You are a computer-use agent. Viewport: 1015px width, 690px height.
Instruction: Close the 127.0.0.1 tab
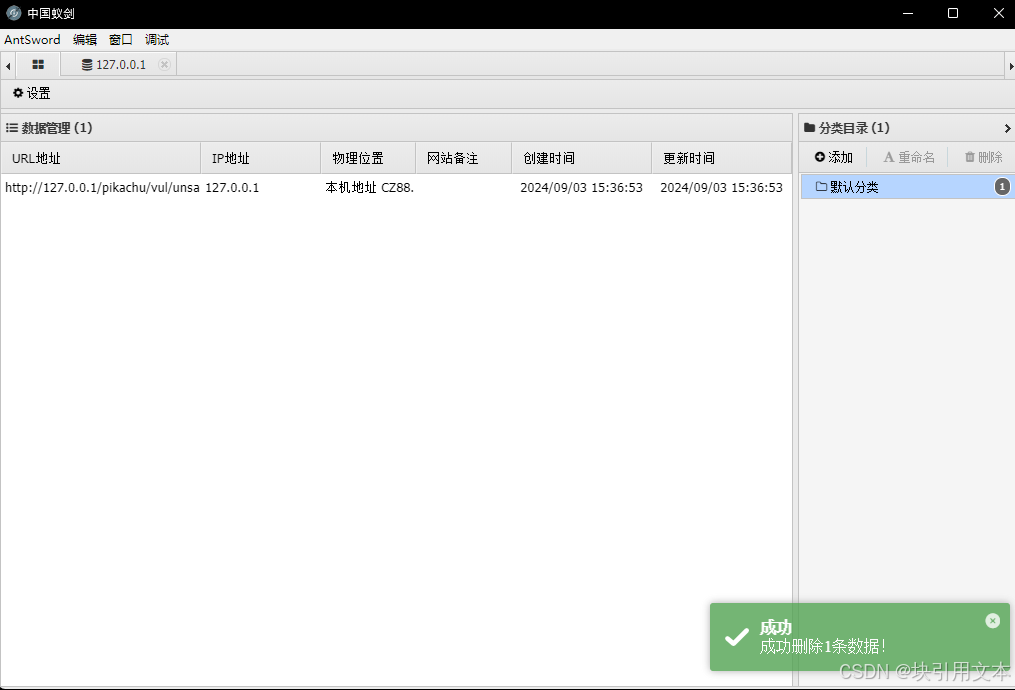pyautogui.click(x=164, y=64)
